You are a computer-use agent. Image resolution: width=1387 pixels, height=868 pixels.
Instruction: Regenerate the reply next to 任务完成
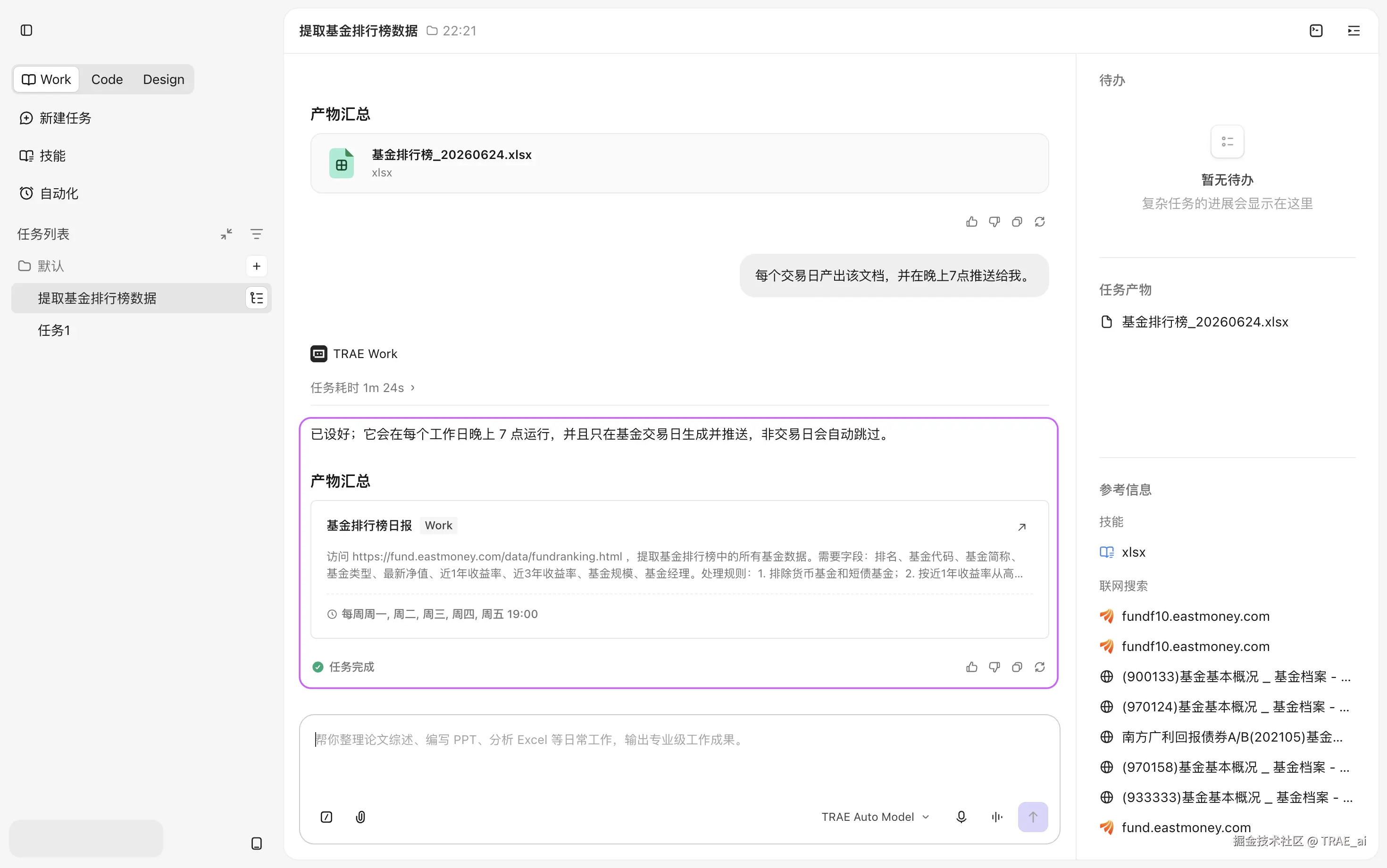(1040, 667)
